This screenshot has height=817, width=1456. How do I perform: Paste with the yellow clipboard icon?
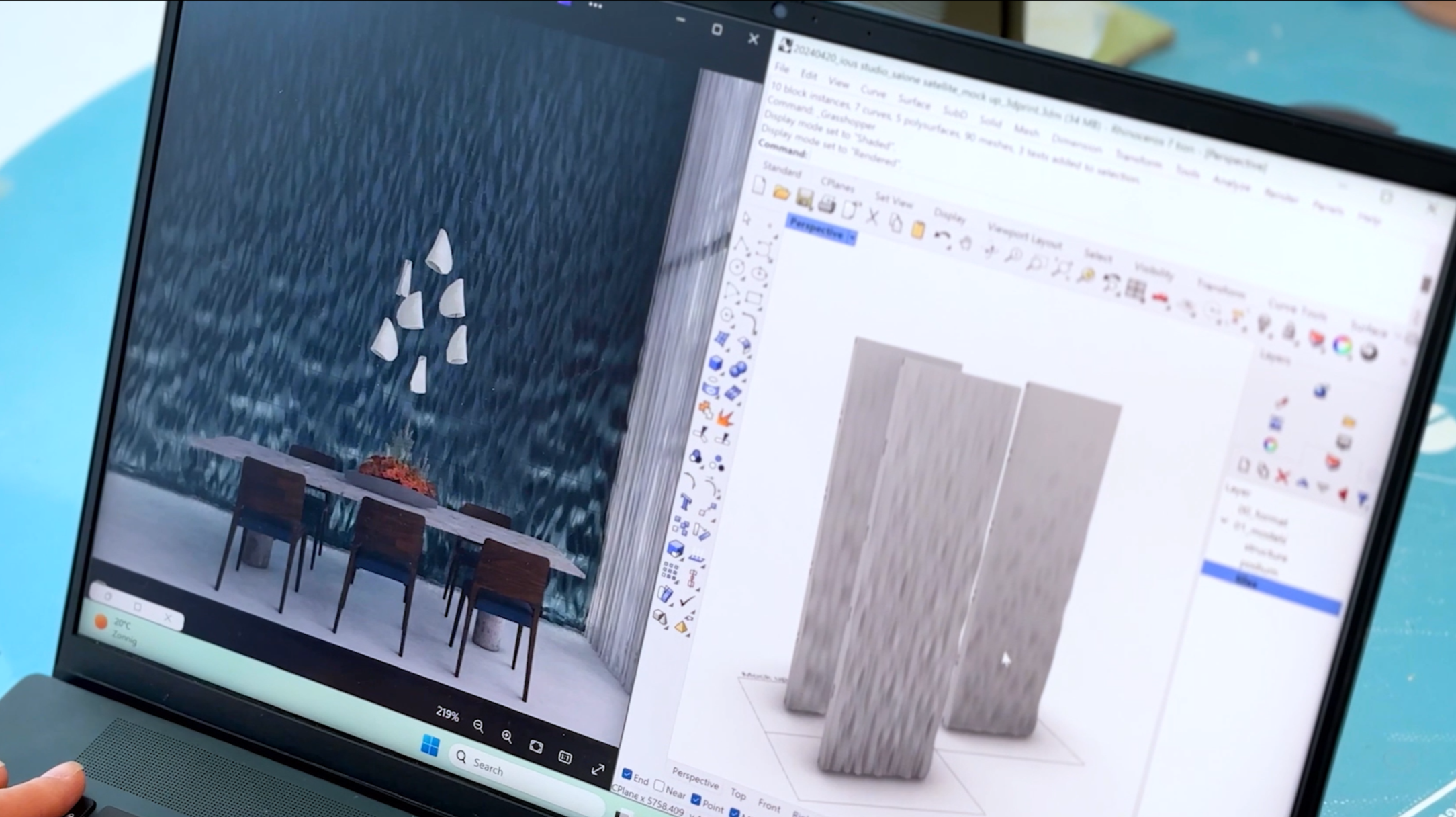coord(918,229)
